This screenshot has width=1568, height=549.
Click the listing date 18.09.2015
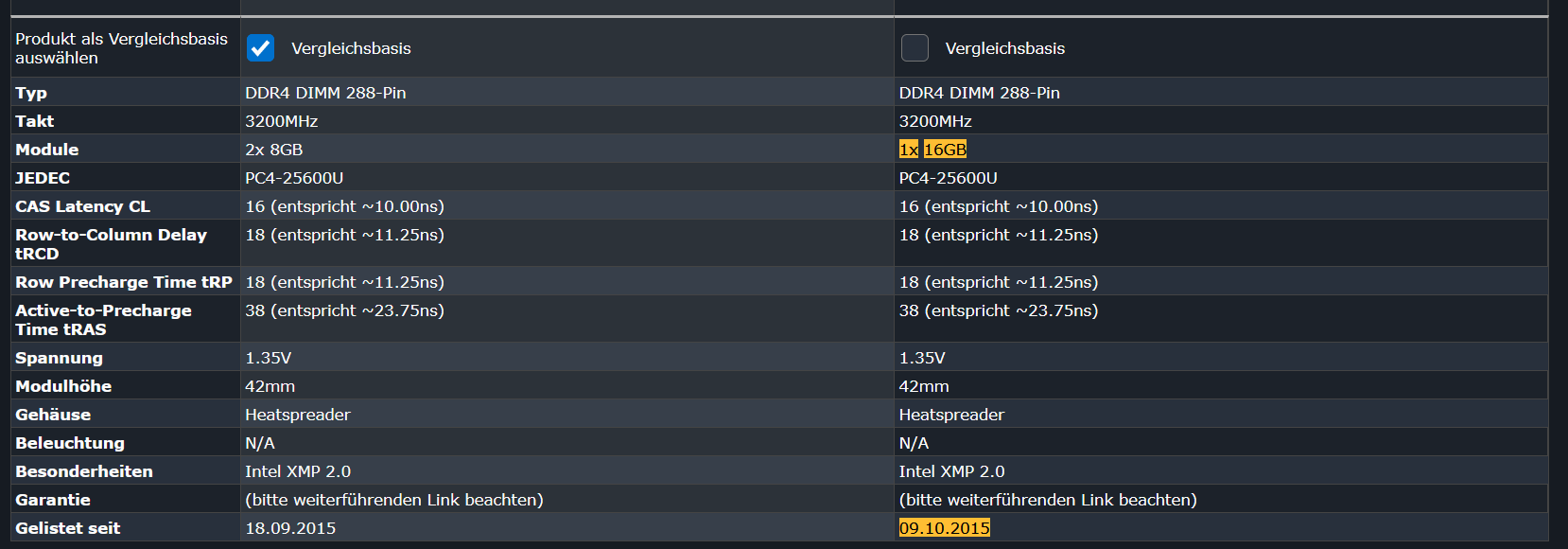coord(290,528)
